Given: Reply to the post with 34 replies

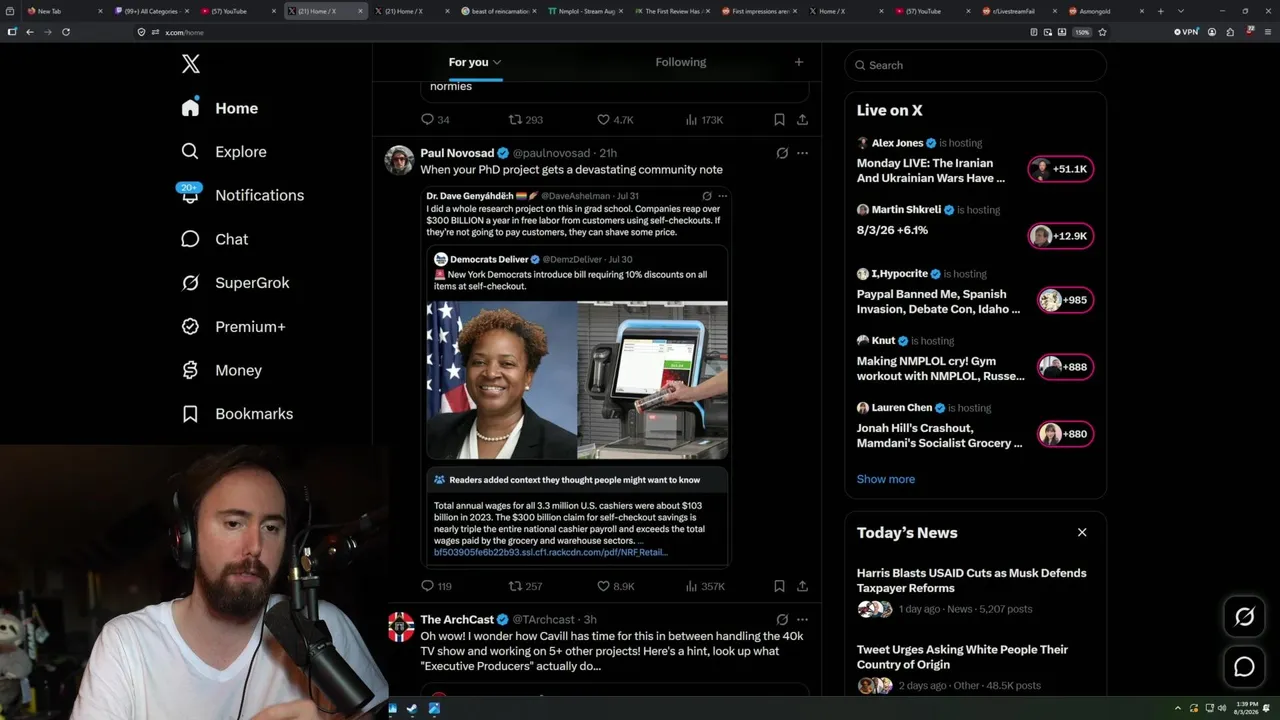Looking at the screenshot, I should [435, 119].
